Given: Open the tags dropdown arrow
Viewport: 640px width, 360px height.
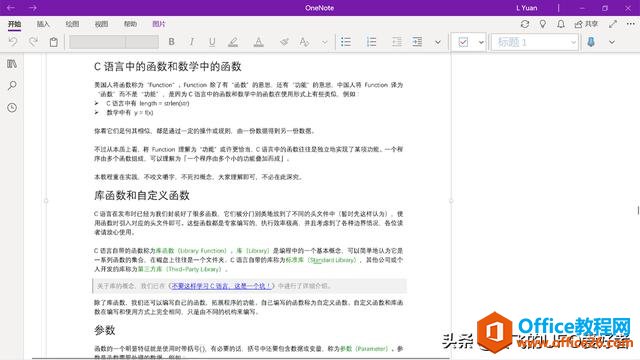Looking at the screenshot, I should (x=481, y=42).
